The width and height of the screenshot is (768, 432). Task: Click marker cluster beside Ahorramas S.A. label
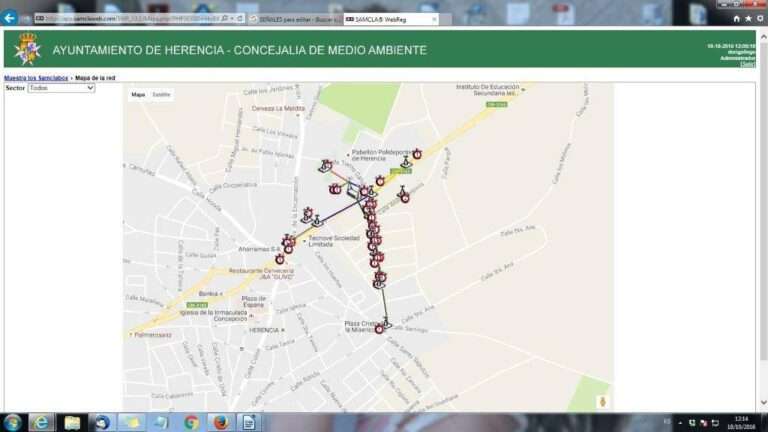288,243
